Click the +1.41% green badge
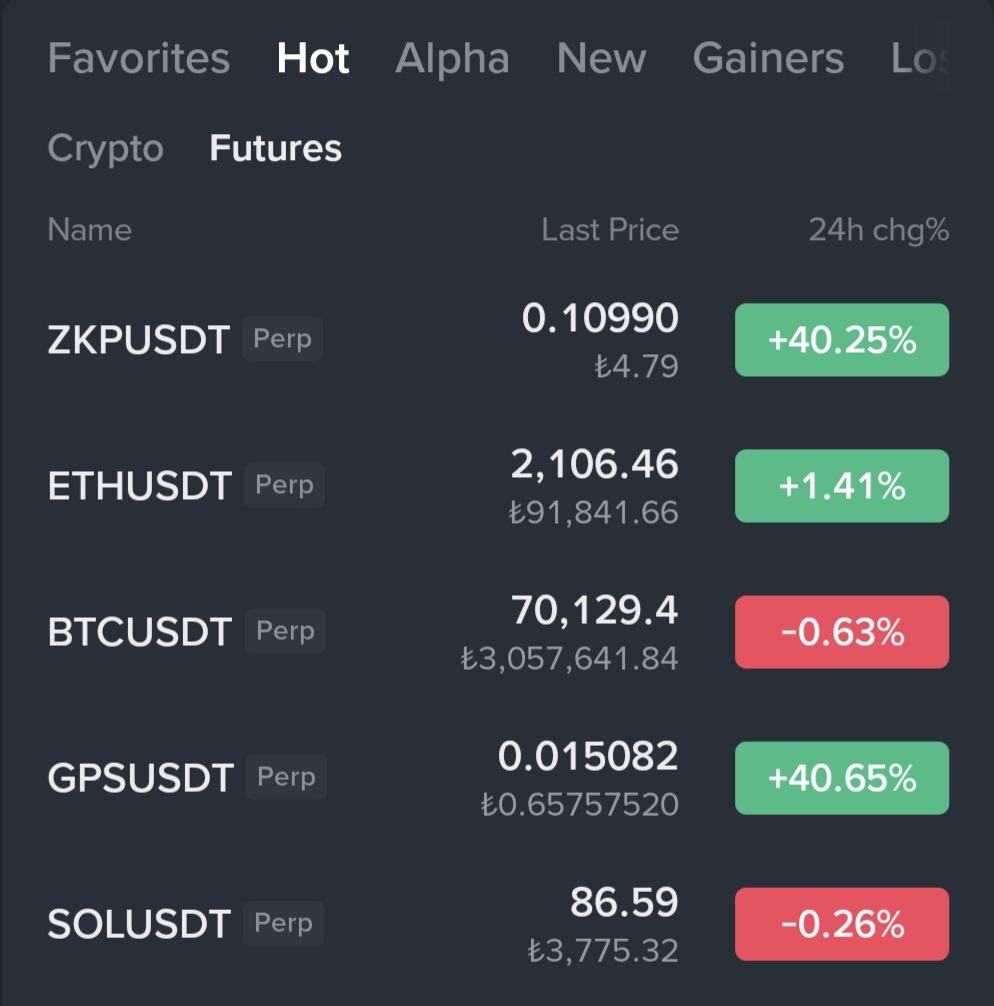 [x=841, y=486]
